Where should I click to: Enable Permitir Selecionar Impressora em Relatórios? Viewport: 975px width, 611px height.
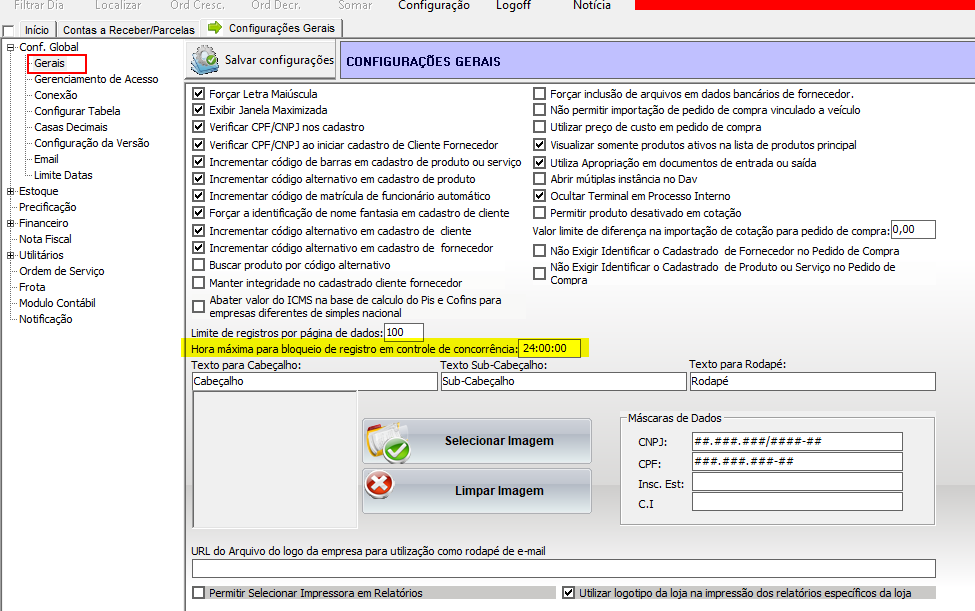click(x=198, y=593)
